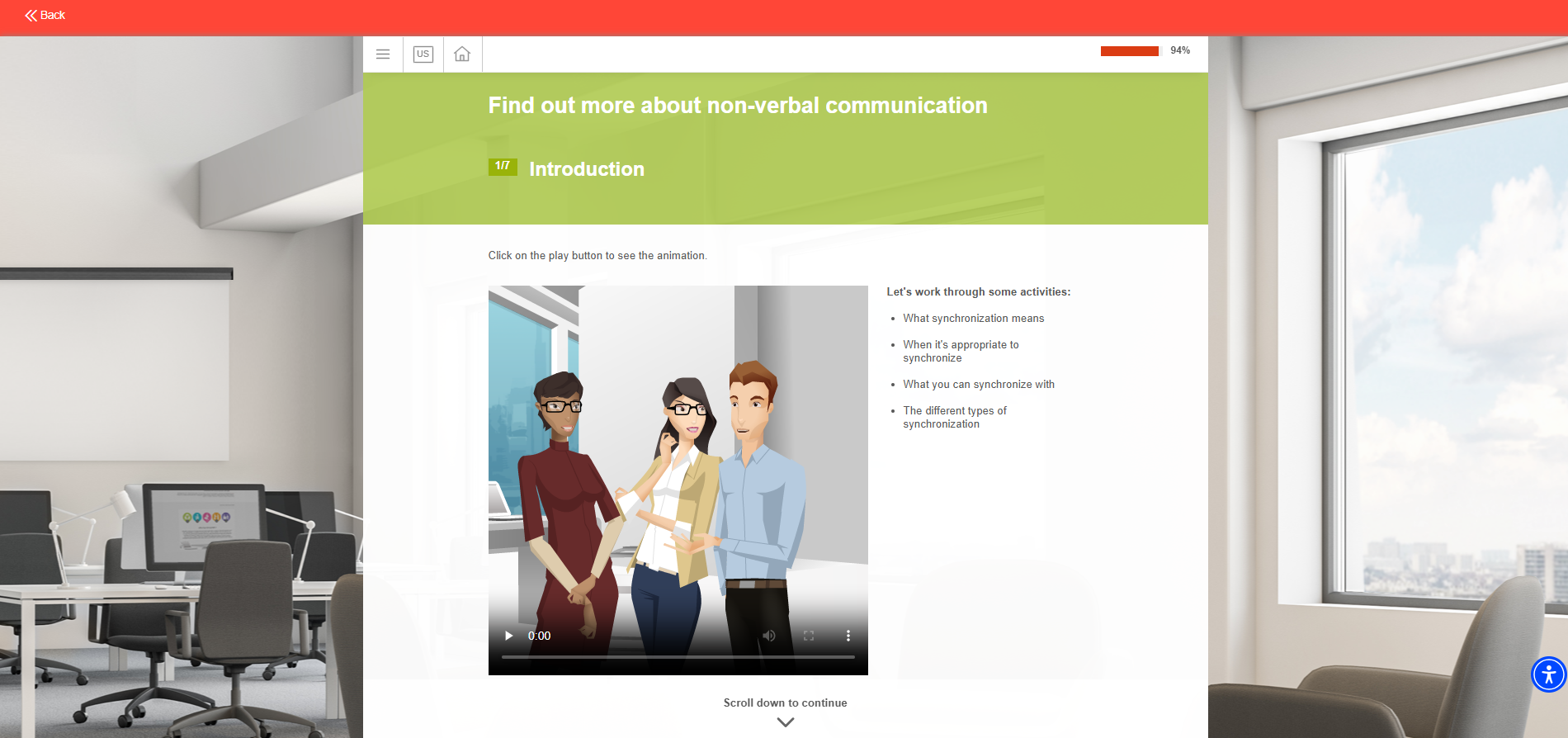Click the 'Introduction' section heading
This screenshot has width=1568, height=738.
pyautogui.click(x=586, y=169)
